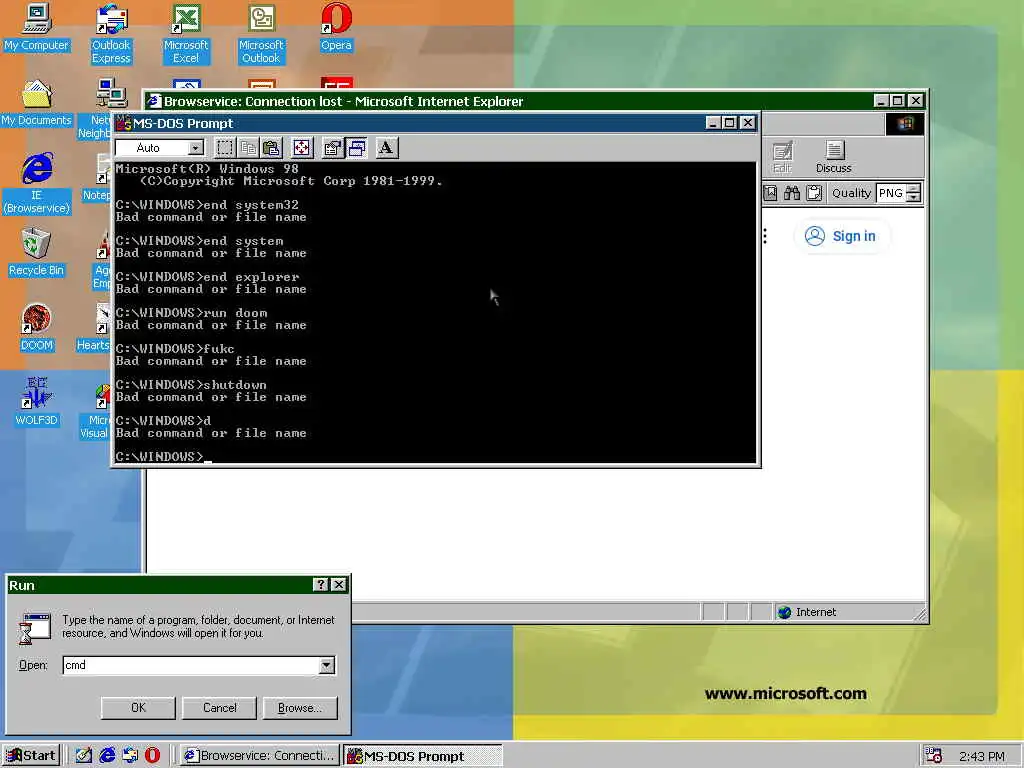The height and width of the screenshot is (768, 1024).
Task: Click the Copy icon in MS-DOS Prompt toolbar
Action: click(x=249, y=148)
